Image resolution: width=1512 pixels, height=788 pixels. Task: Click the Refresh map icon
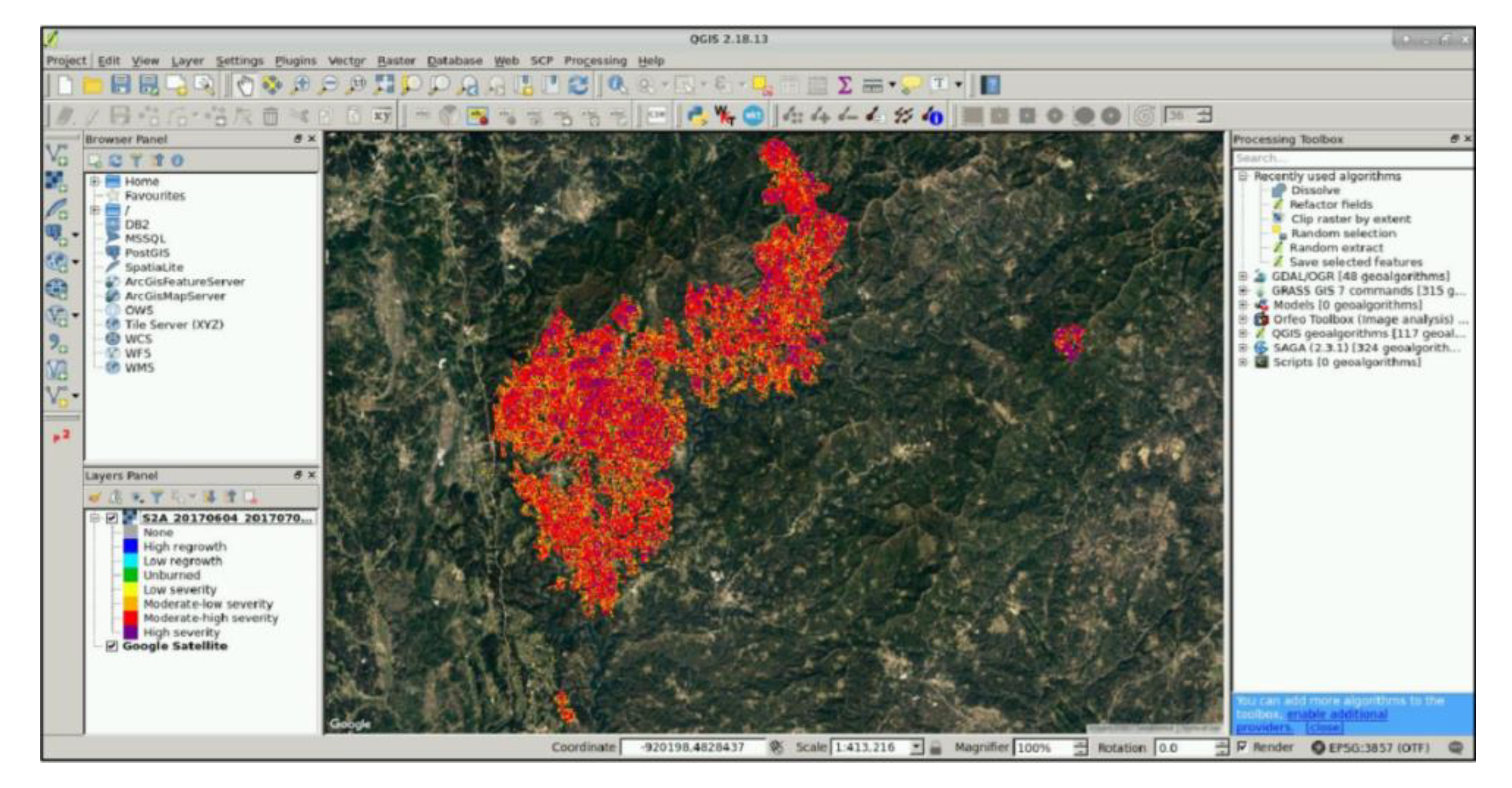pos(578,86)
